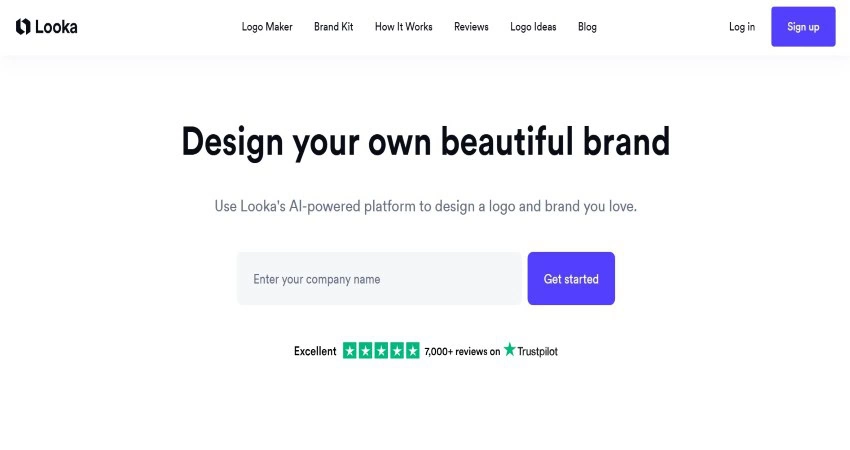Click the Looka wordmark text
The height and width of the screenshot is (450, 850).
coord(56,27)
